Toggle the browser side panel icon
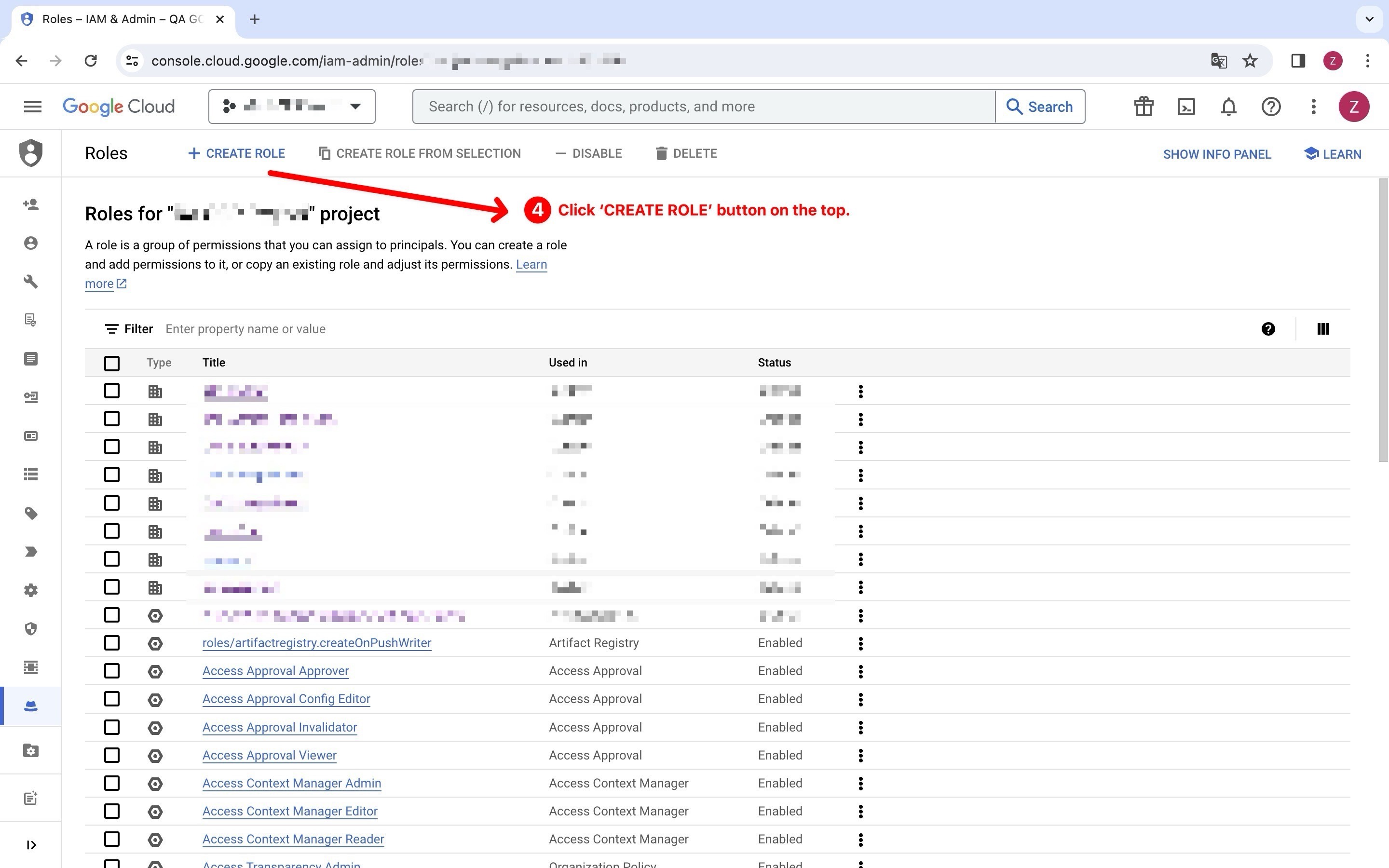 tap(1298, 60)
